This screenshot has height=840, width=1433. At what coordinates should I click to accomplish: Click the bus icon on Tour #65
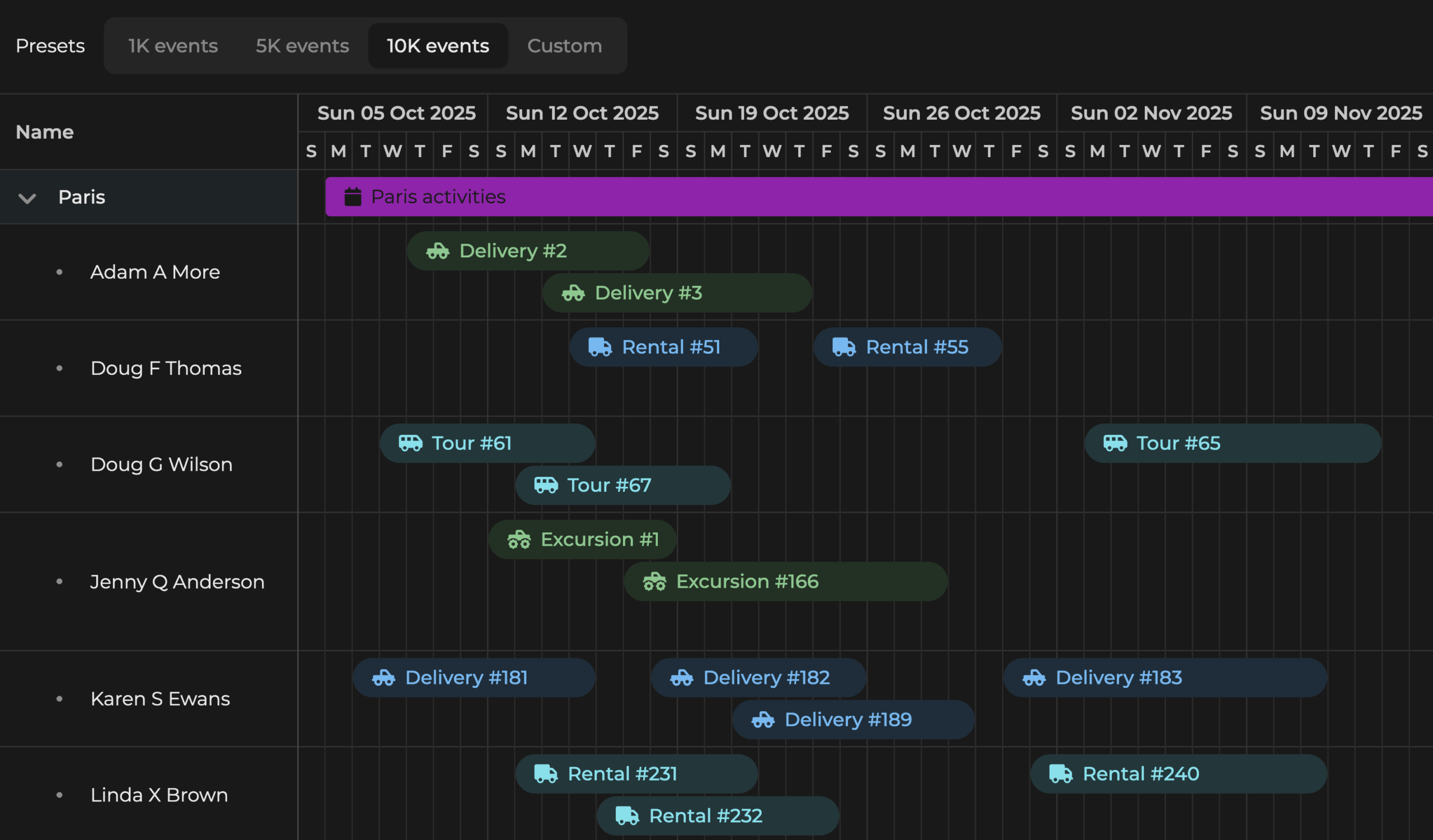1114,443
